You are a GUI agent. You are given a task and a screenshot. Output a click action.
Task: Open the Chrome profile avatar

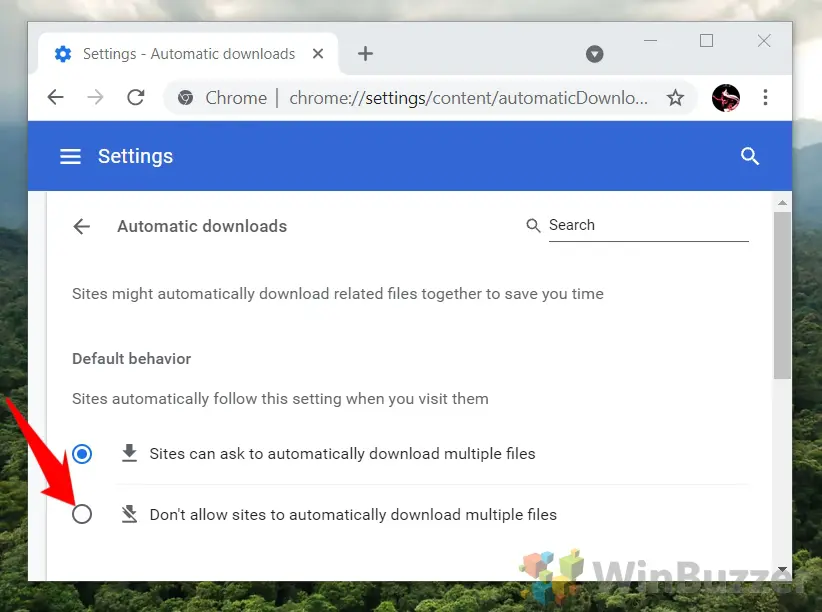[726, 98]
